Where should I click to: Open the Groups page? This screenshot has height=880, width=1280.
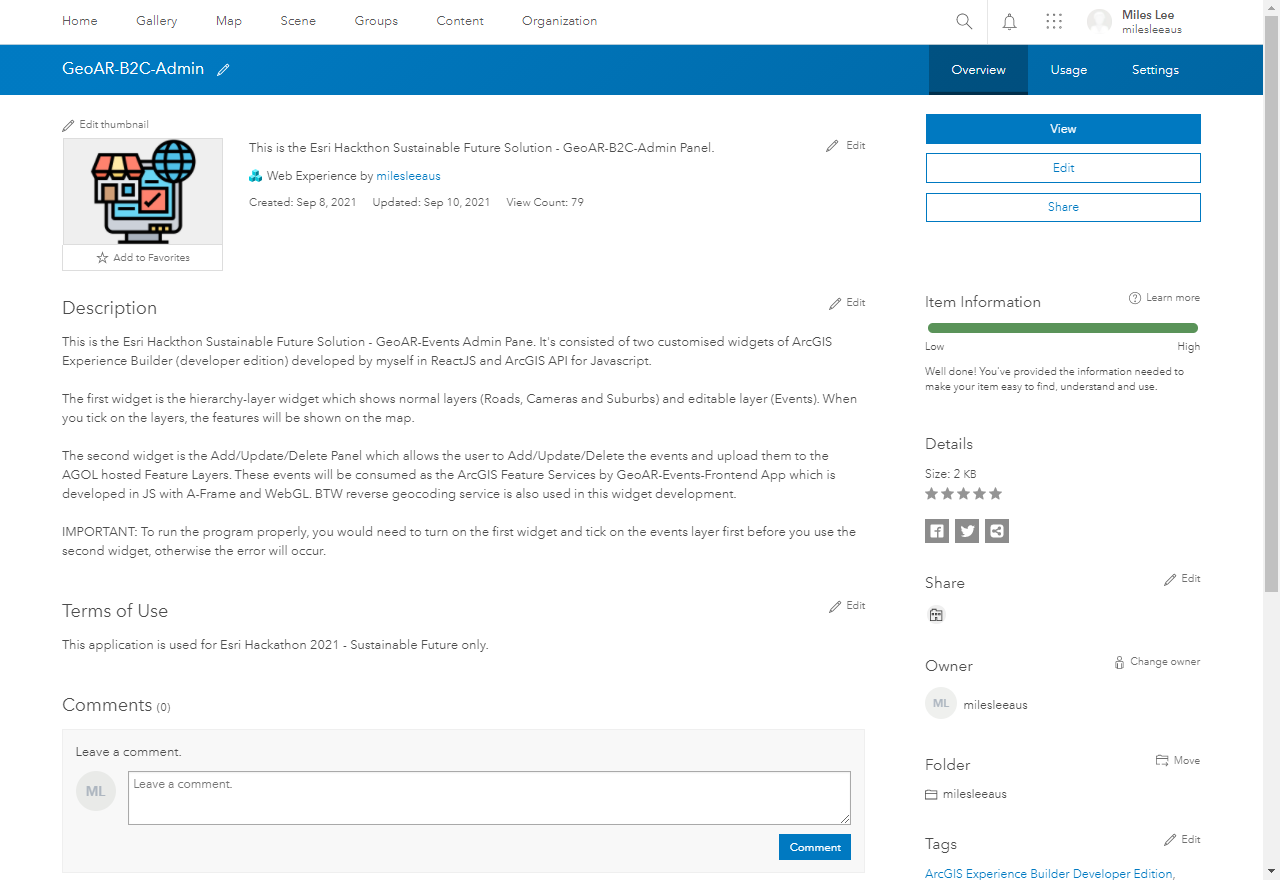[x=376, y=21]
